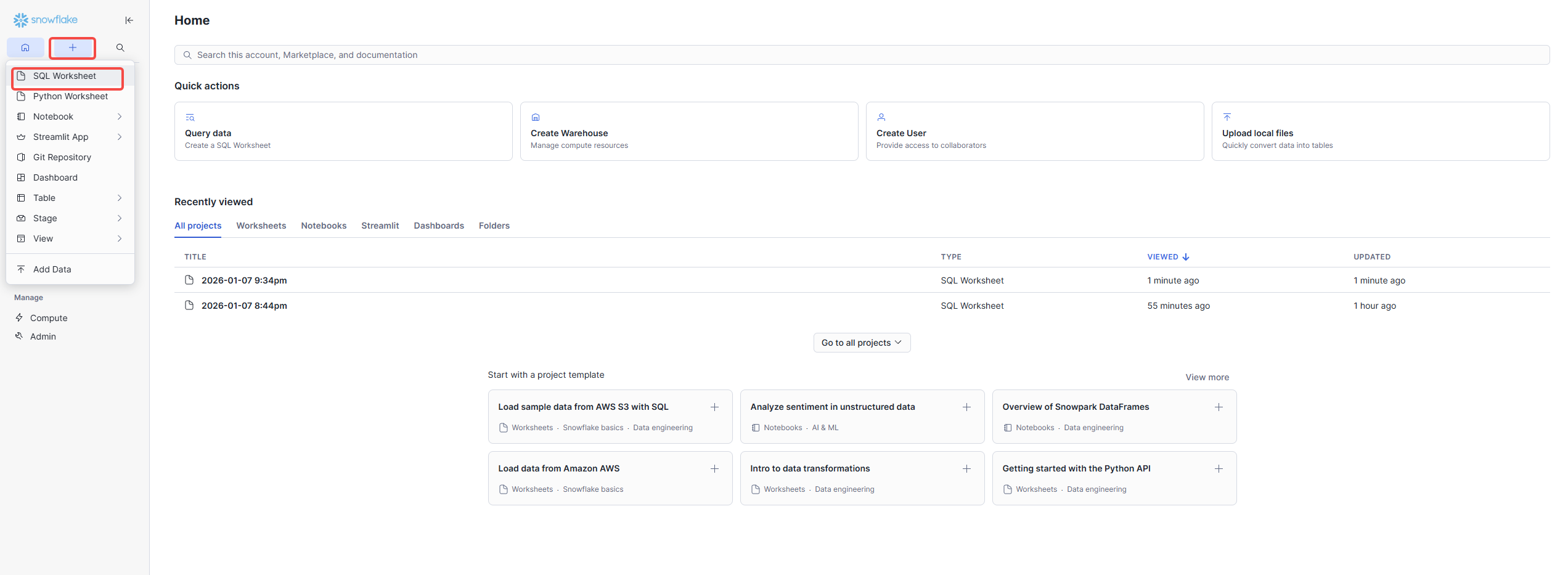Open the 2026-01-07 8:44pm worksheet
Image resolution: width=1568 pixels, height=575 pixels.
point(244,306)
